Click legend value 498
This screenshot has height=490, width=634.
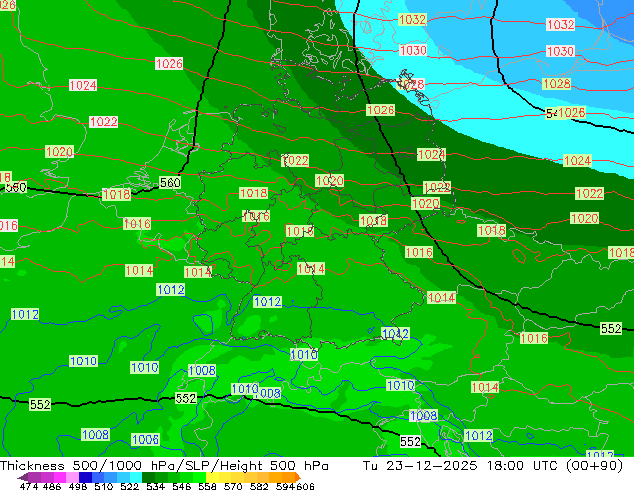click(x=78, y=486)
